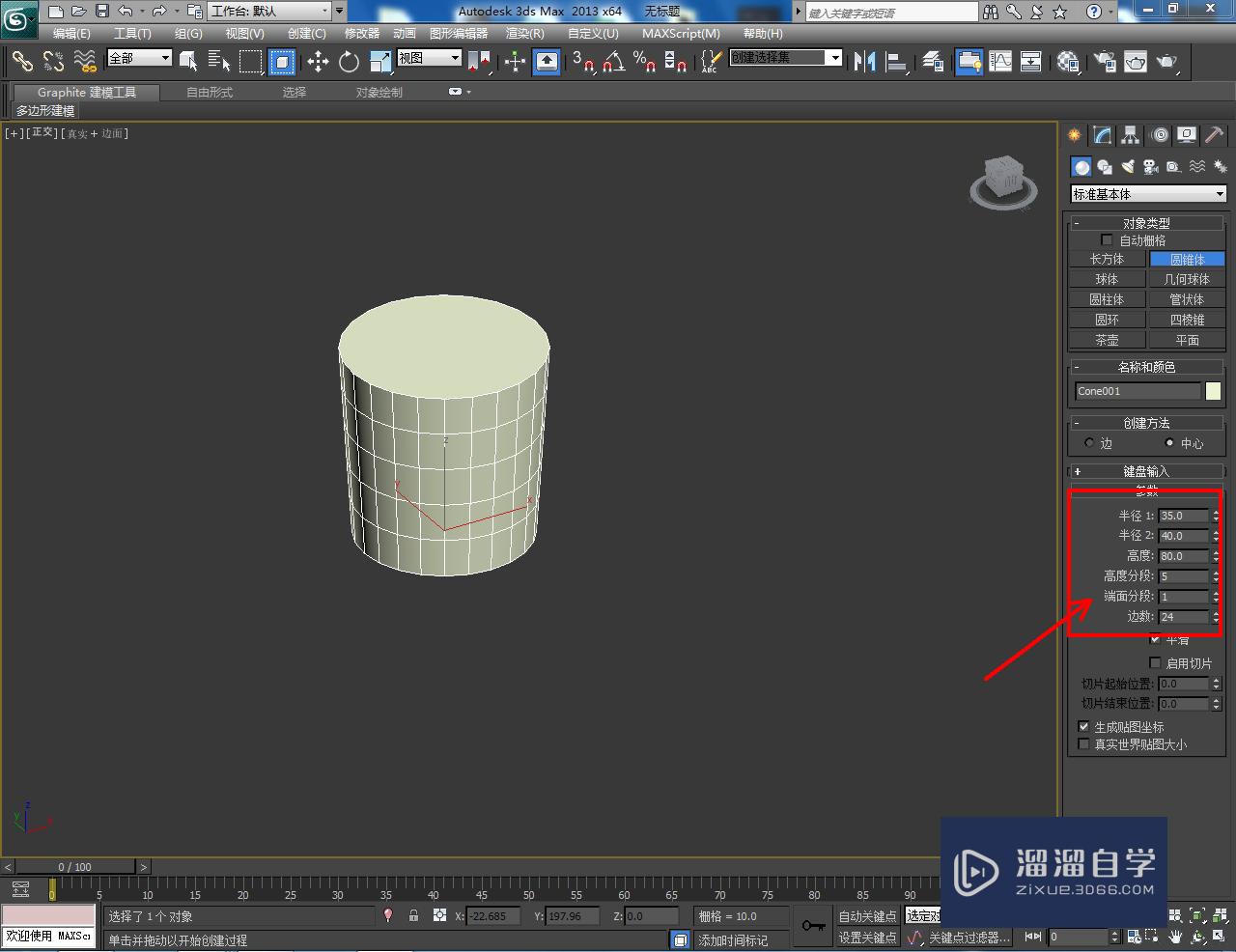
Task: Open the 全部 selection filter dropdown
Action: point(139,58)
